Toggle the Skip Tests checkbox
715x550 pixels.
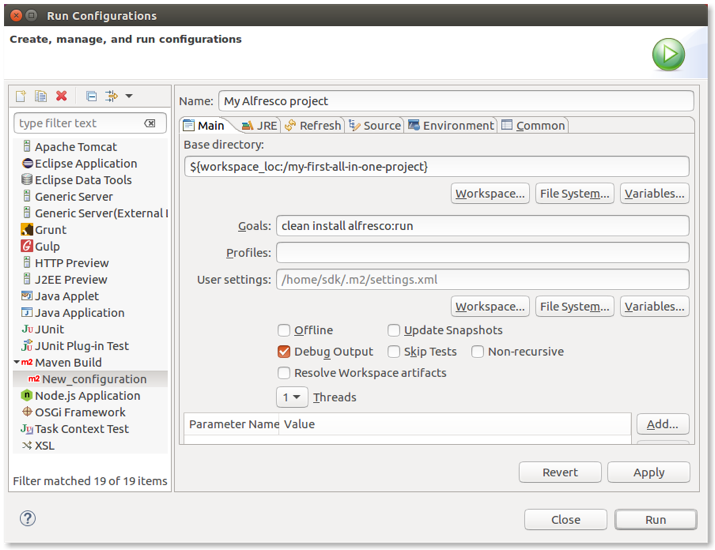tap(394, 351)
